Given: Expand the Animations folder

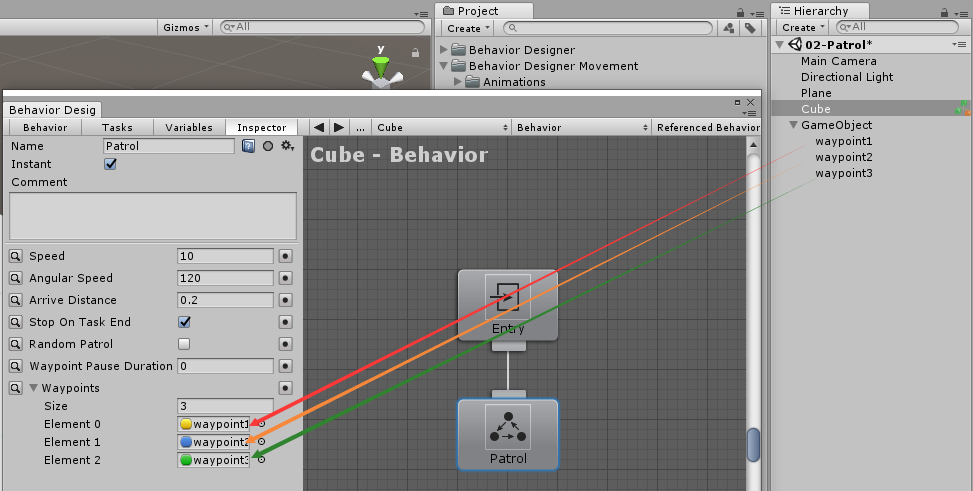Looking at the screenshot, I should (458, 82).
